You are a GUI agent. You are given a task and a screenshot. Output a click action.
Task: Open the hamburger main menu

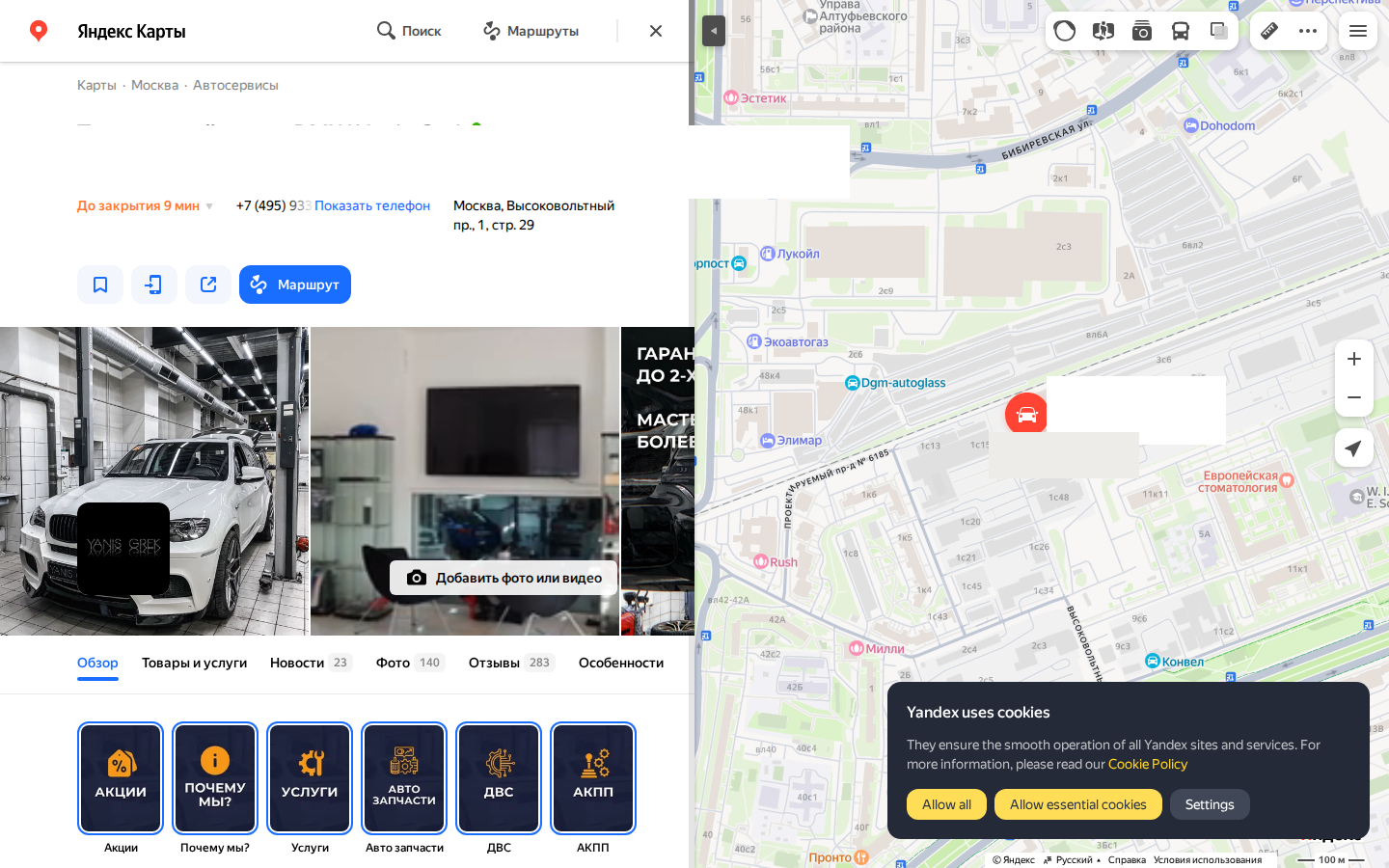coord(1358,31)
